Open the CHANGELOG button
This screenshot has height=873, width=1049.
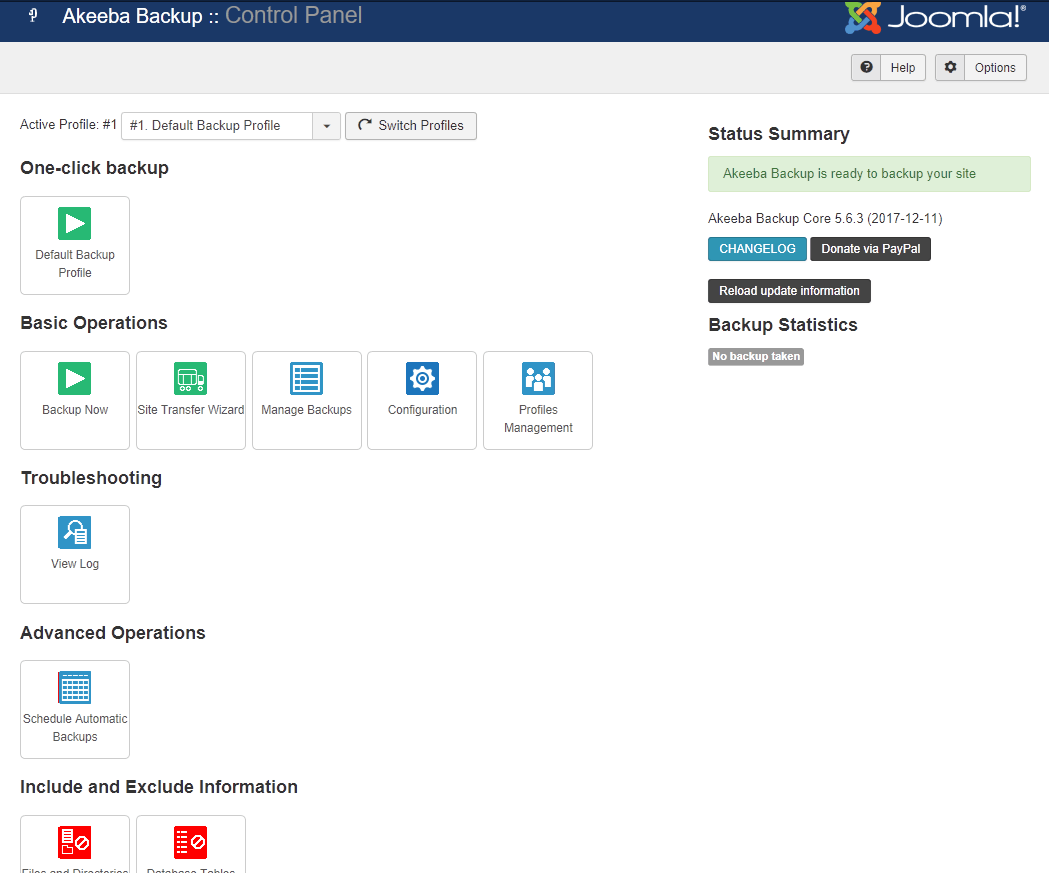pos(757,249)
